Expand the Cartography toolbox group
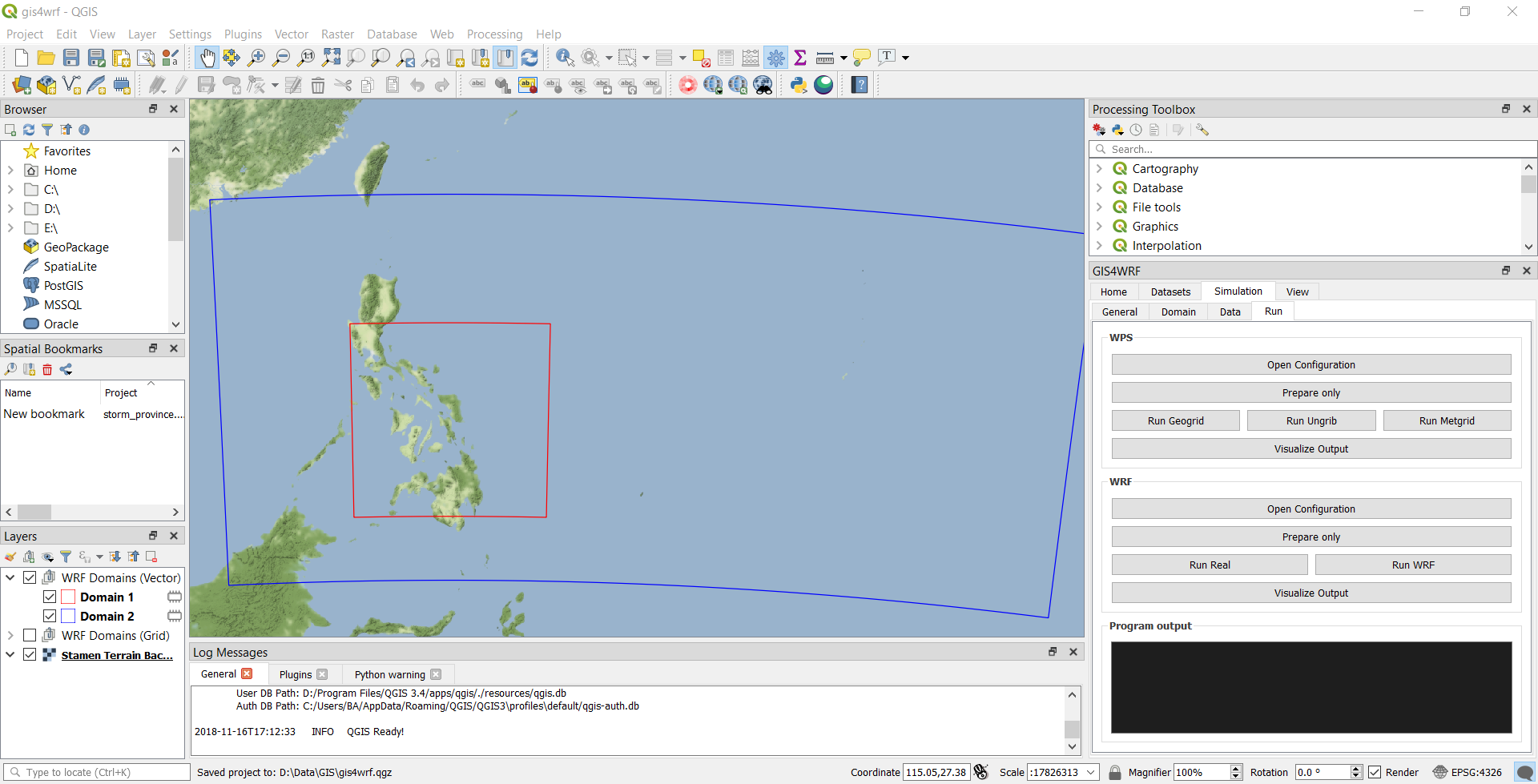Screen dimensions: 1538x784 pyautogui.click(x=1099, y=169)
